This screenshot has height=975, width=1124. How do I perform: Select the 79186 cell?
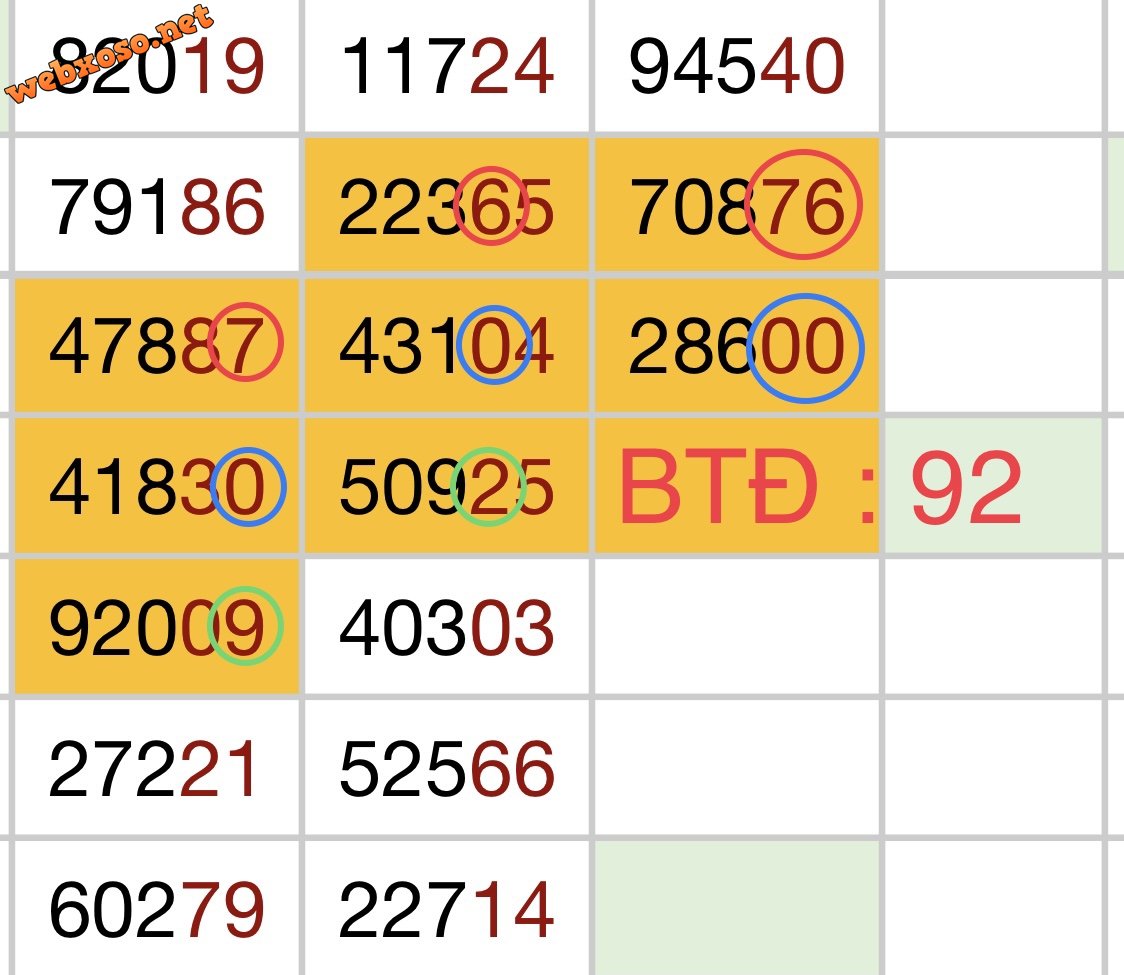156,207
